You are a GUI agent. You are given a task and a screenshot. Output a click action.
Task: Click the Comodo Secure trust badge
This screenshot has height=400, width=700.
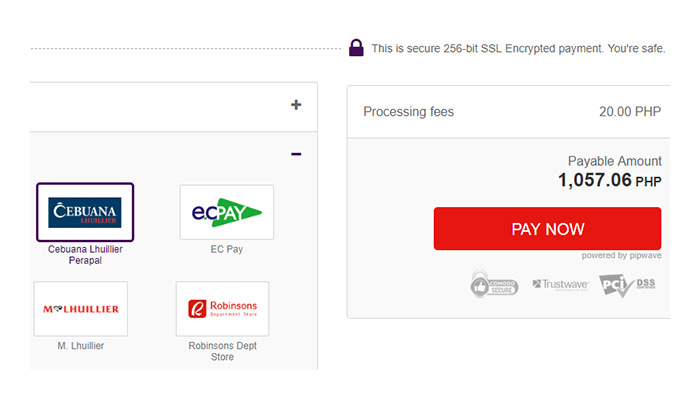tap(494, 285)
